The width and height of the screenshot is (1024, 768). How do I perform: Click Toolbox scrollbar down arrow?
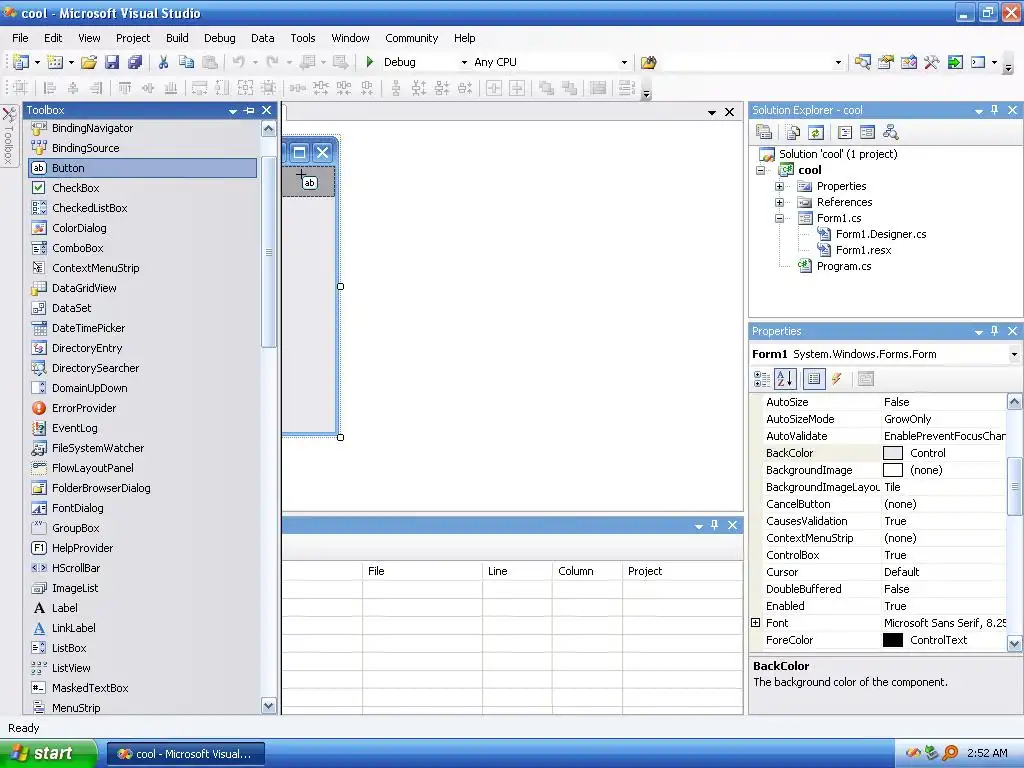[x=268, y=706]
